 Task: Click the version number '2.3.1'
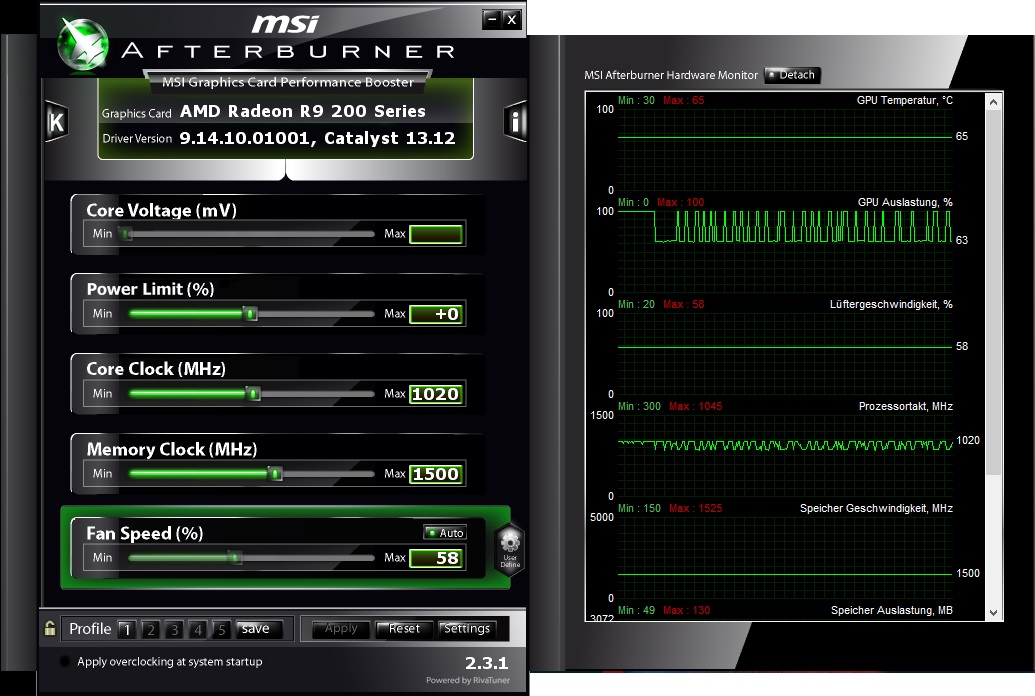(486, 662)
